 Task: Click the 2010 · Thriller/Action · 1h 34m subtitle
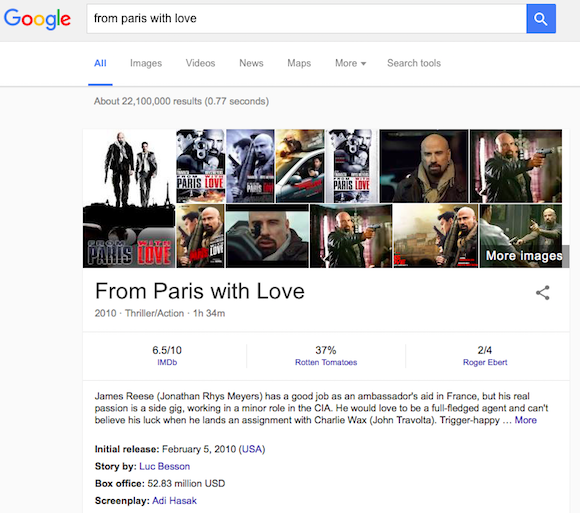pos(160,313)
